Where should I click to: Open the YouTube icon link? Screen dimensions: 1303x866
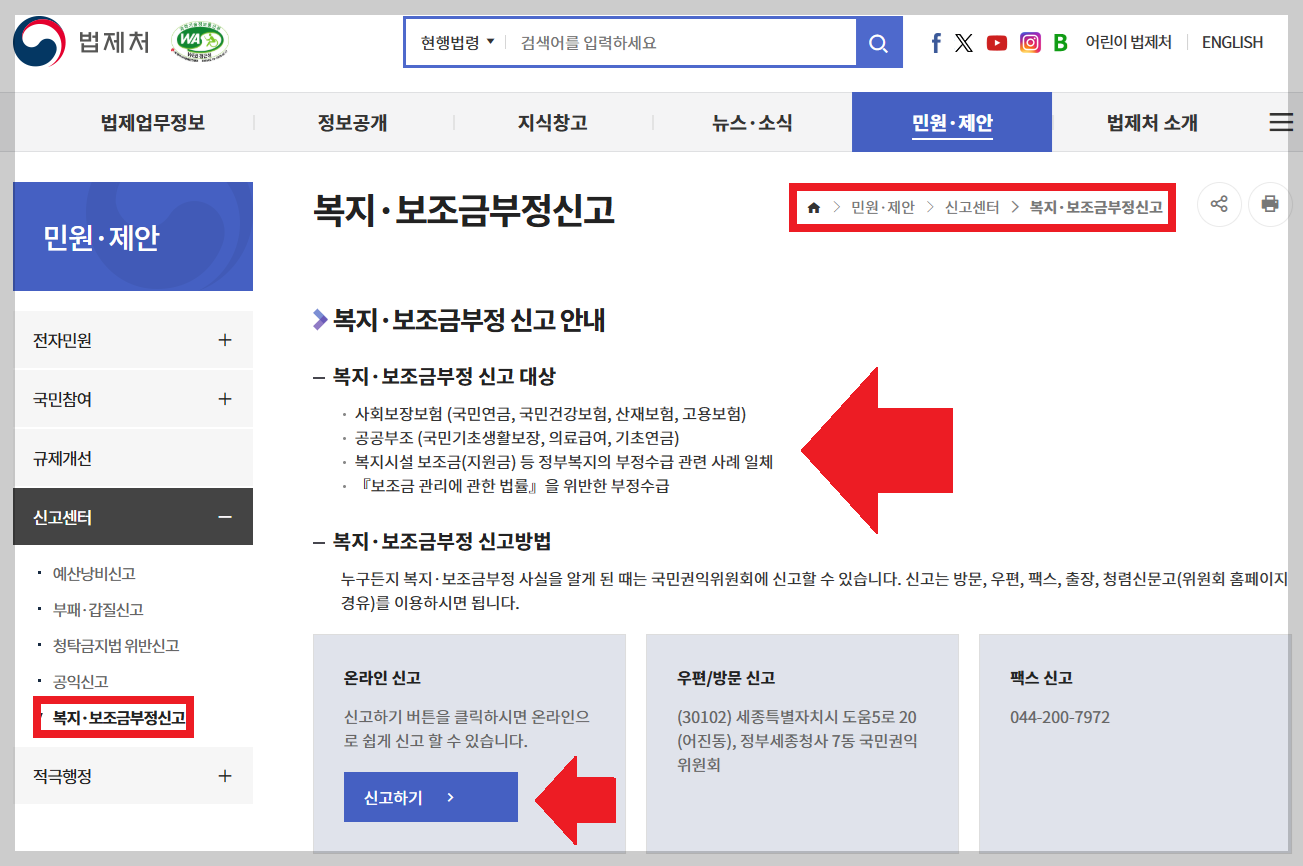[997, 43]
